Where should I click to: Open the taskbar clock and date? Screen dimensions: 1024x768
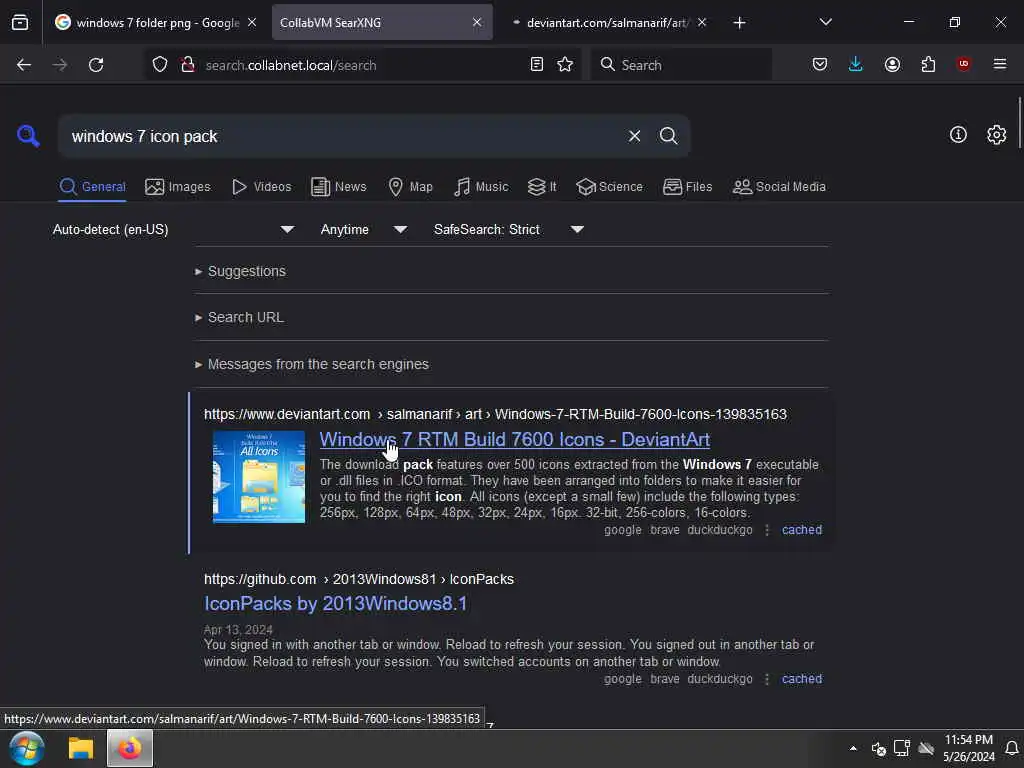point(968,748)
